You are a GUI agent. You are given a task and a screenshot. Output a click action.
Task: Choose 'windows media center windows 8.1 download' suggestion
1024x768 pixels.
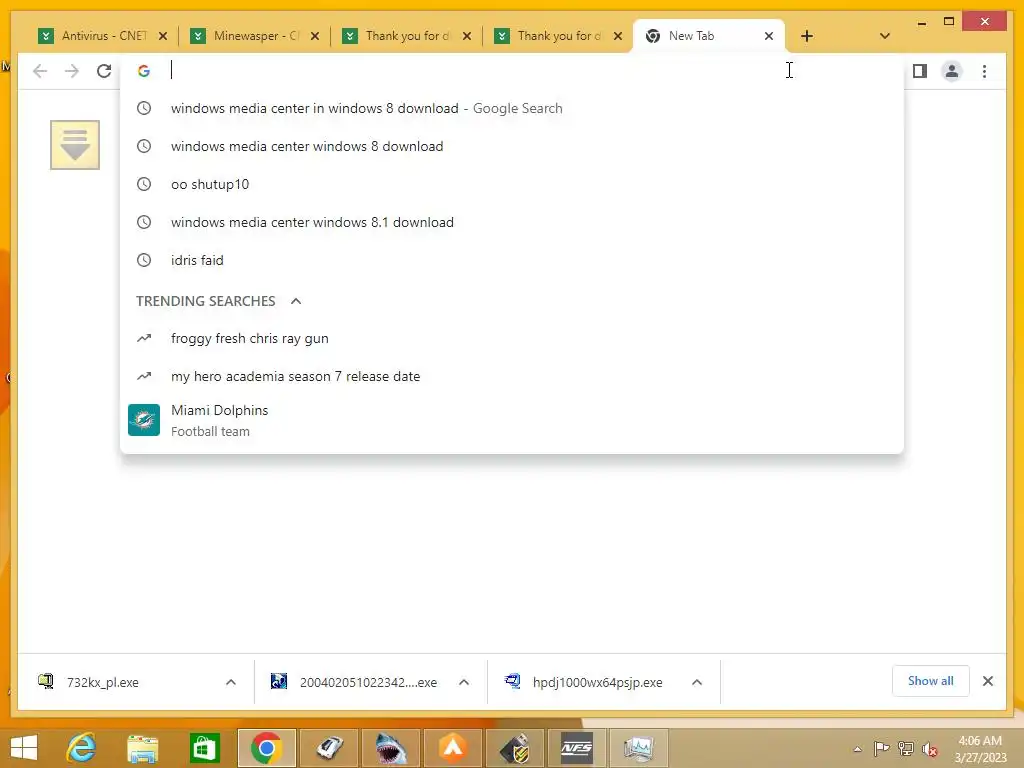click(x=511, y=222)
